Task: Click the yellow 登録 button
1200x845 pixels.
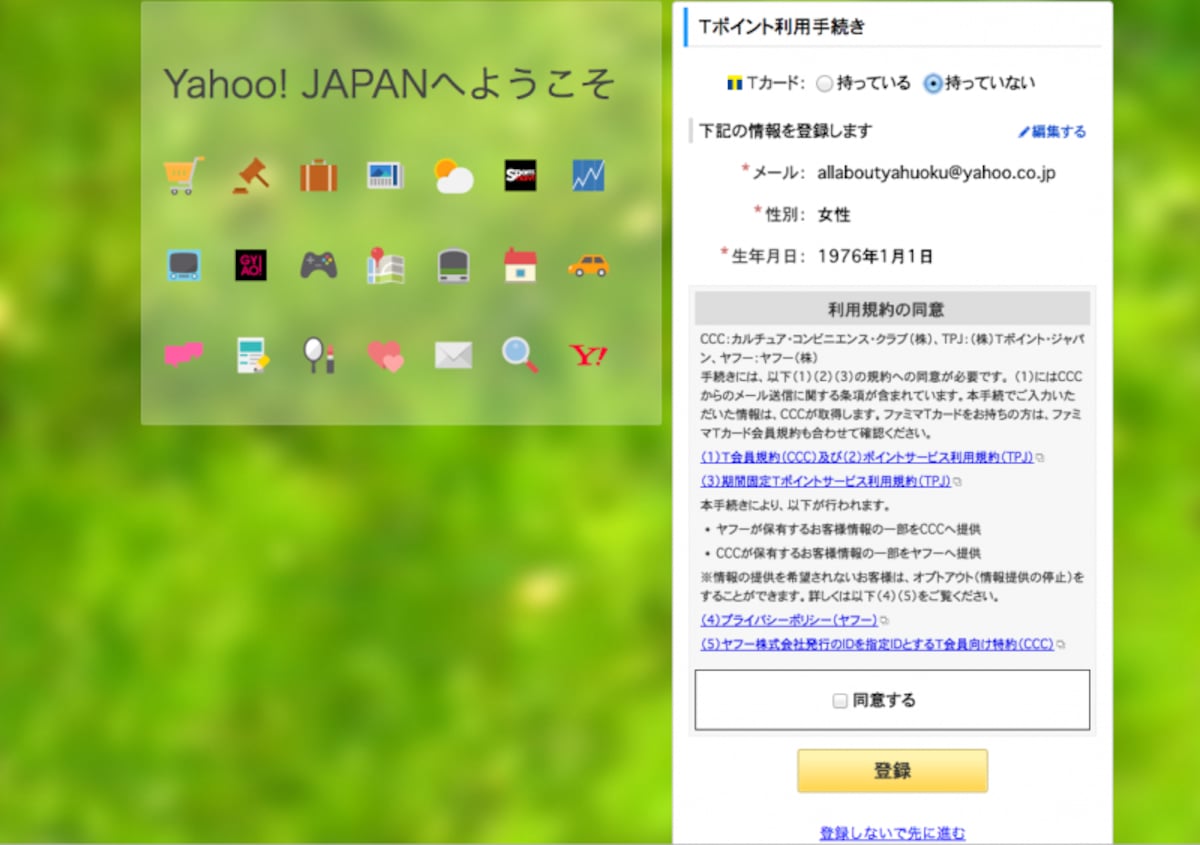Action: coord(892,771)
